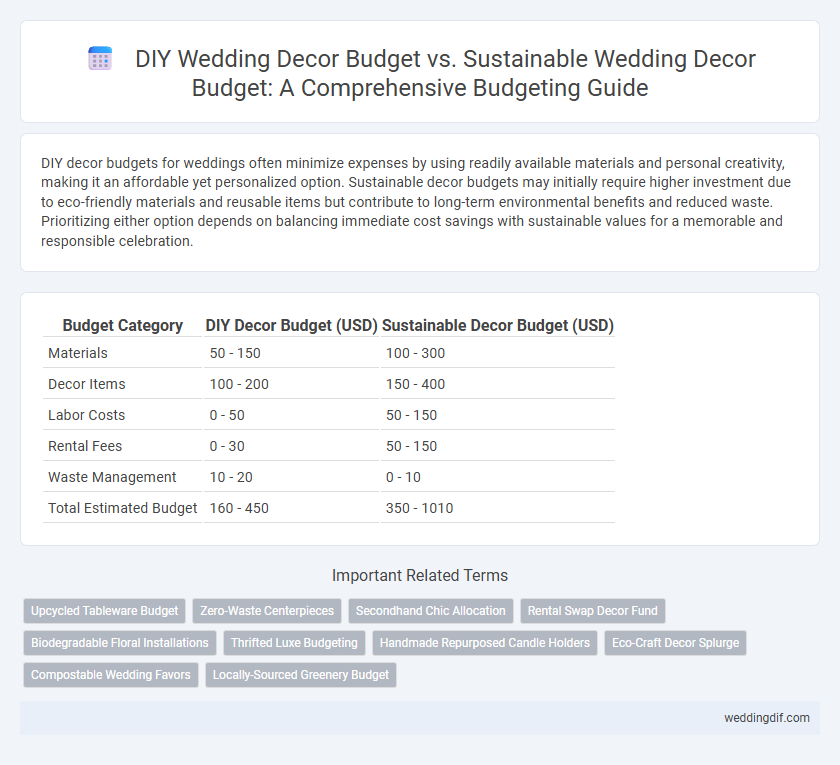Viewport: 840px width, 765px height.
Task: Click the 160 - 450 total DIY value
Action: coord(239,508)
